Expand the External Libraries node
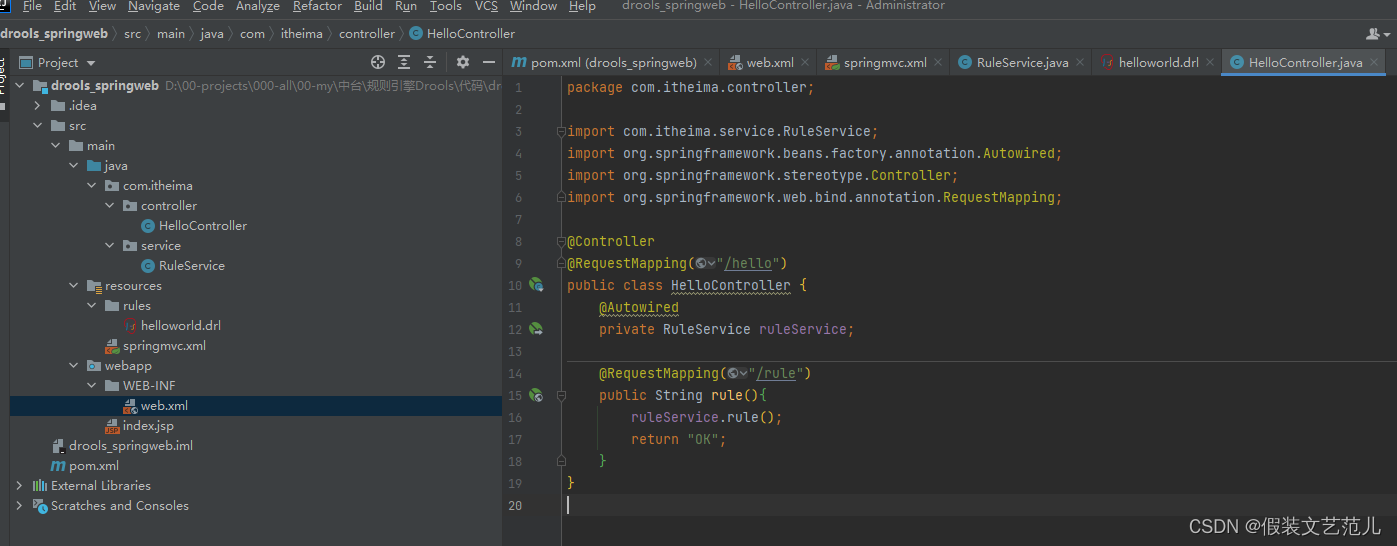 pyautogui.click(x=19, y=485)
